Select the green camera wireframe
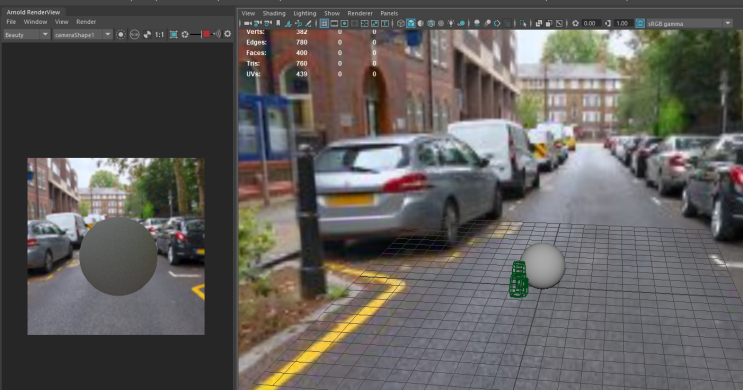The image size is (743, 390). [518, 280]
